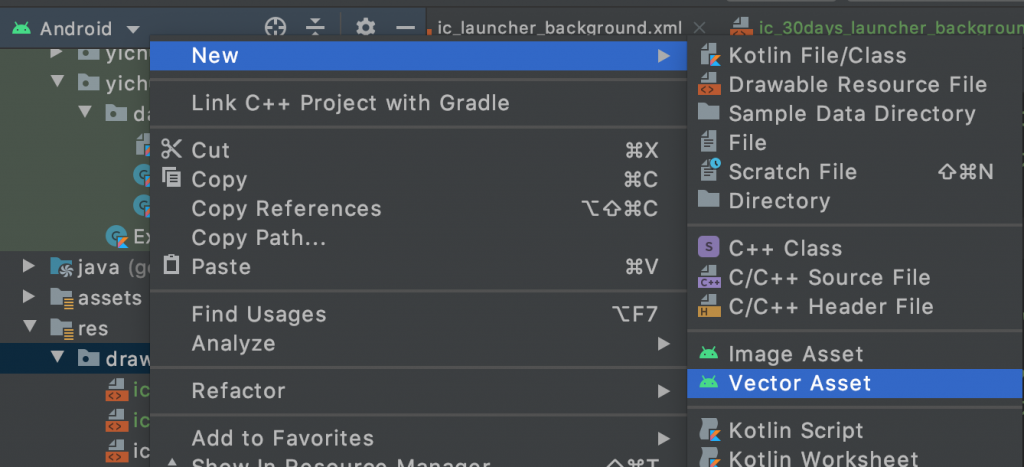This screenshot has height=467, width=1024.
Task: Click the locate target crosshair icon
Action: 275,28
